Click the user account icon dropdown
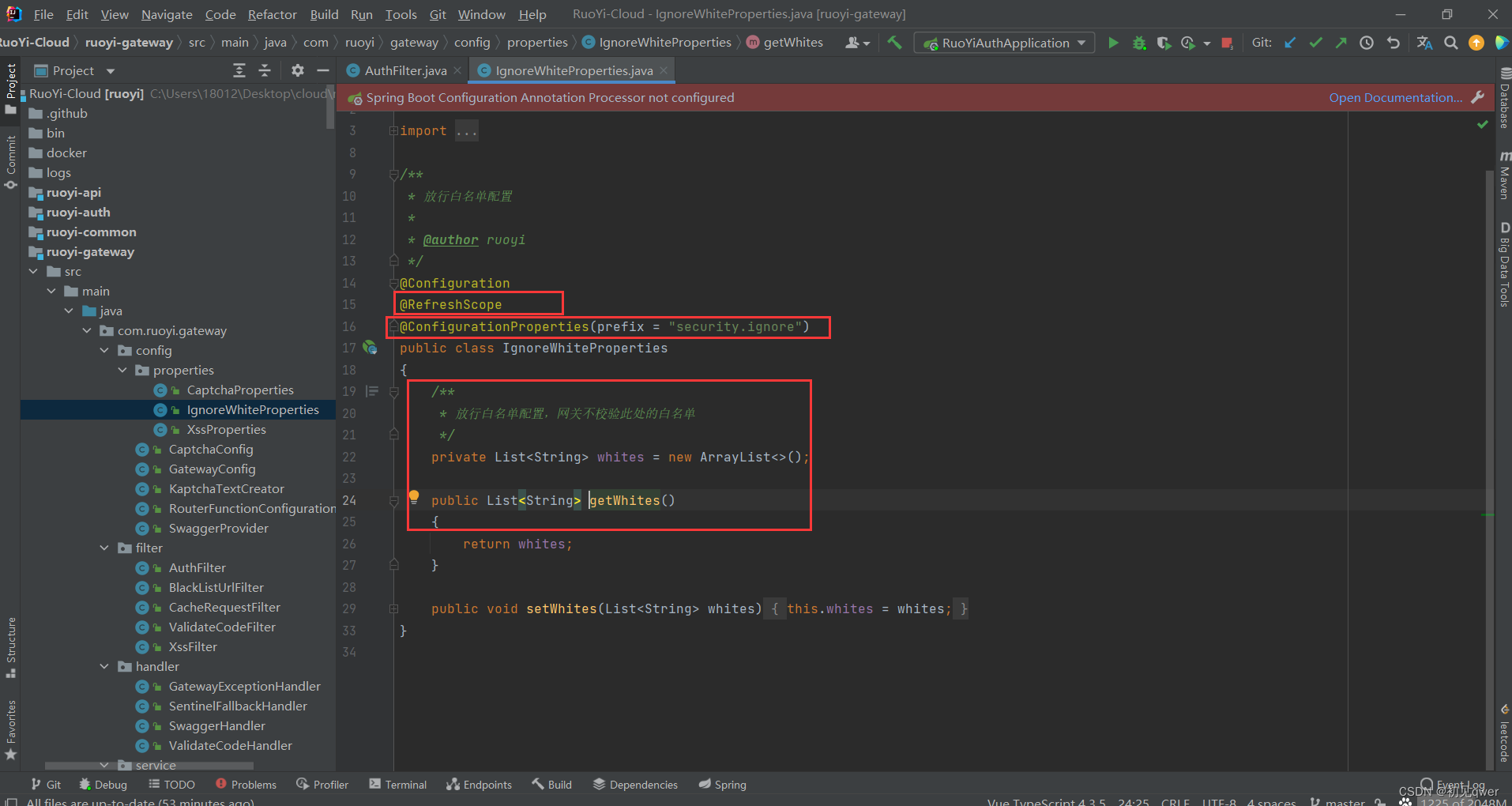The image size is (1512, 806). pyautogui.click(x=857, y=43)
